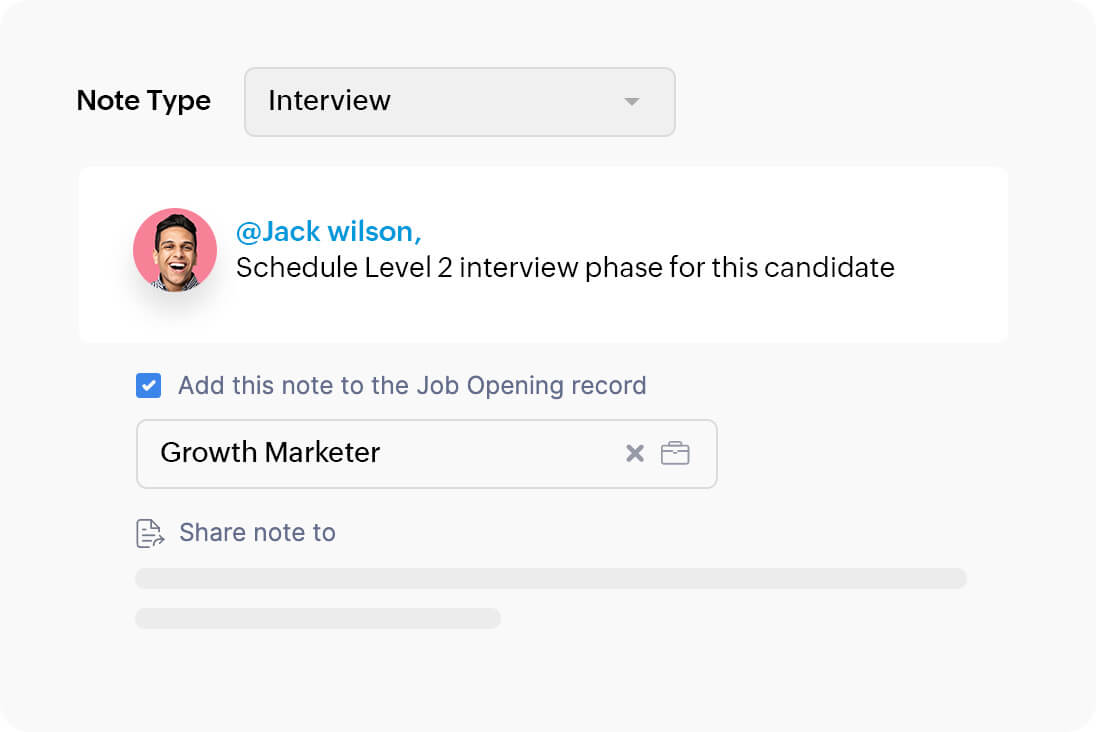Click the Note Type label
Viewport: 1096px width, 732px height.
pyautogui.click(x=144, y=101)
